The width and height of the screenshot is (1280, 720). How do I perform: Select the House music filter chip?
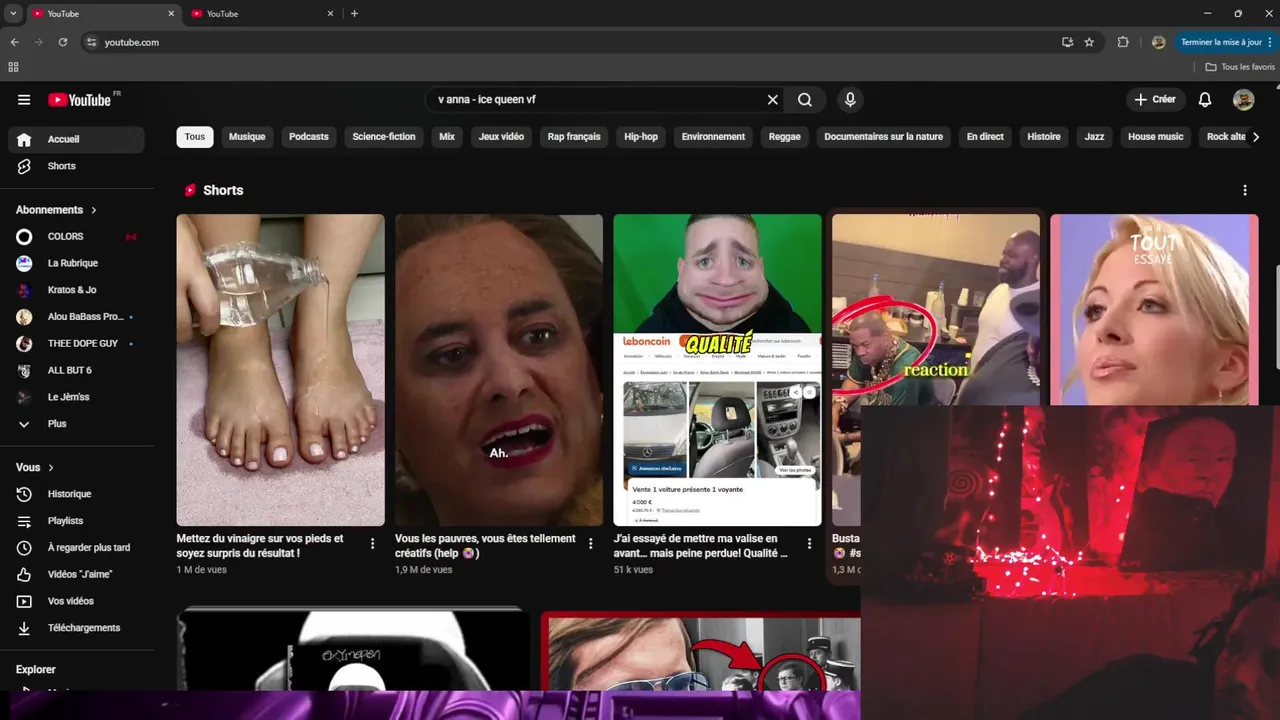click(x=1155, y=137)
